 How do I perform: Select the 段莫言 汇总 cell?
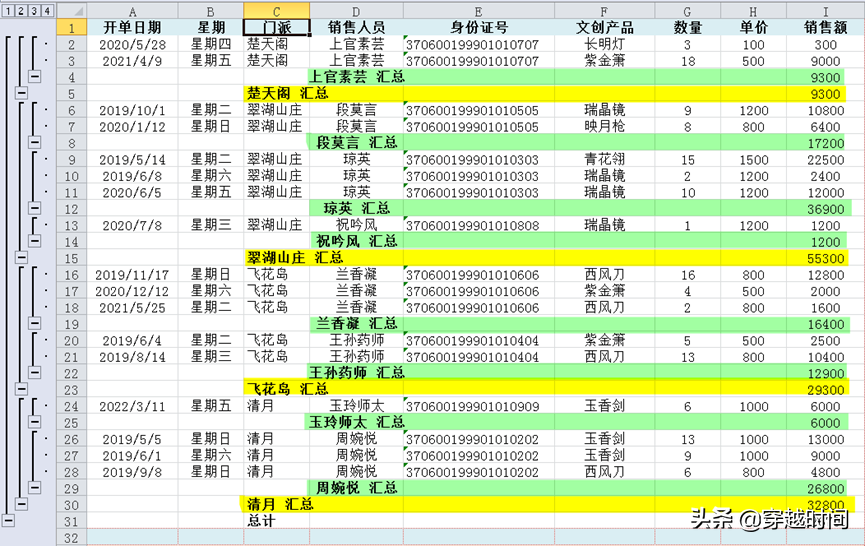[x=356, y=142]
